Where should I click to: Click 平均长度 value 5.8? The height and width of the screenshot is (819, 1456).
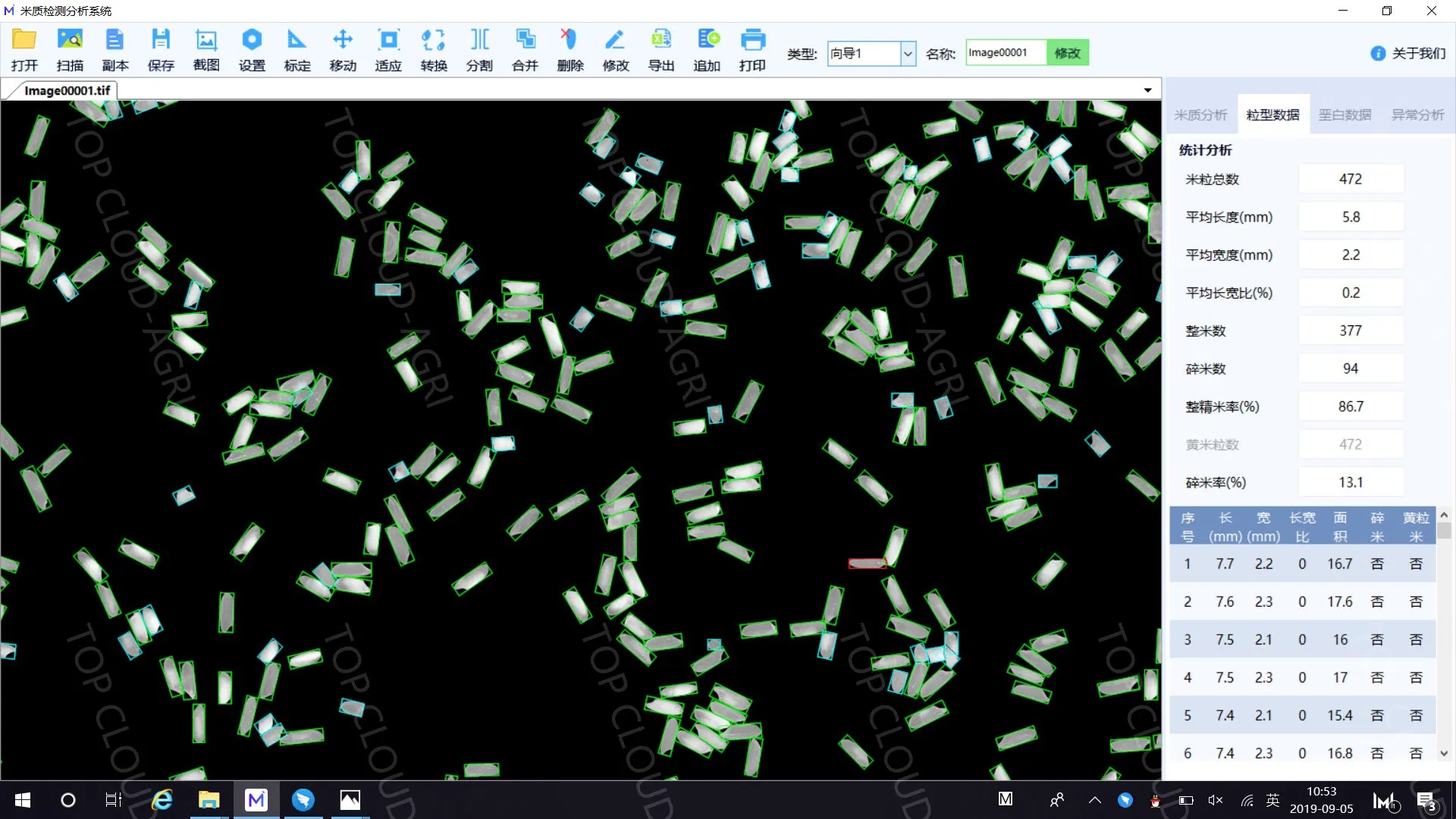tap(1351, 217)
